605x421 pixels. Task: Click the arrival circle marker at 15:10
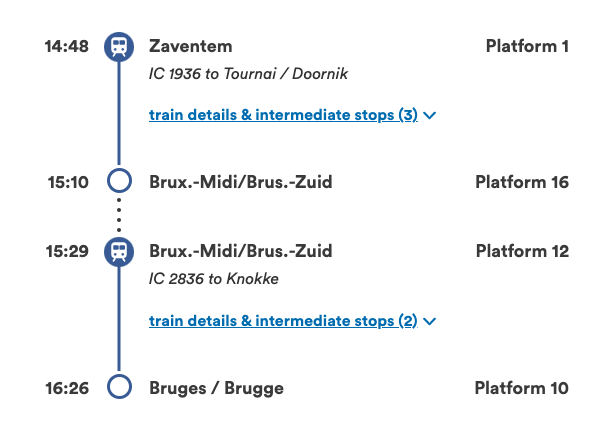point(119,182)
